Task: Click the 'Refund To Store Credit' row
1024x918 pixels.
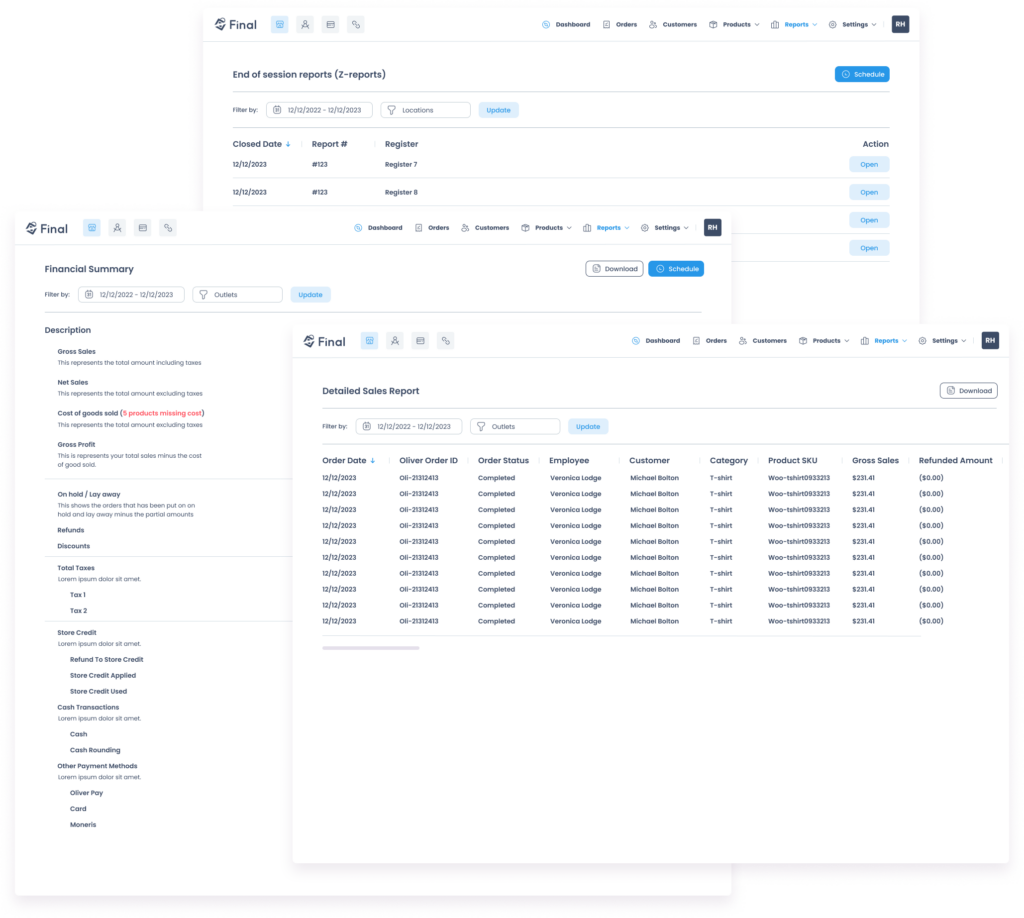Action: pos(106,660)
